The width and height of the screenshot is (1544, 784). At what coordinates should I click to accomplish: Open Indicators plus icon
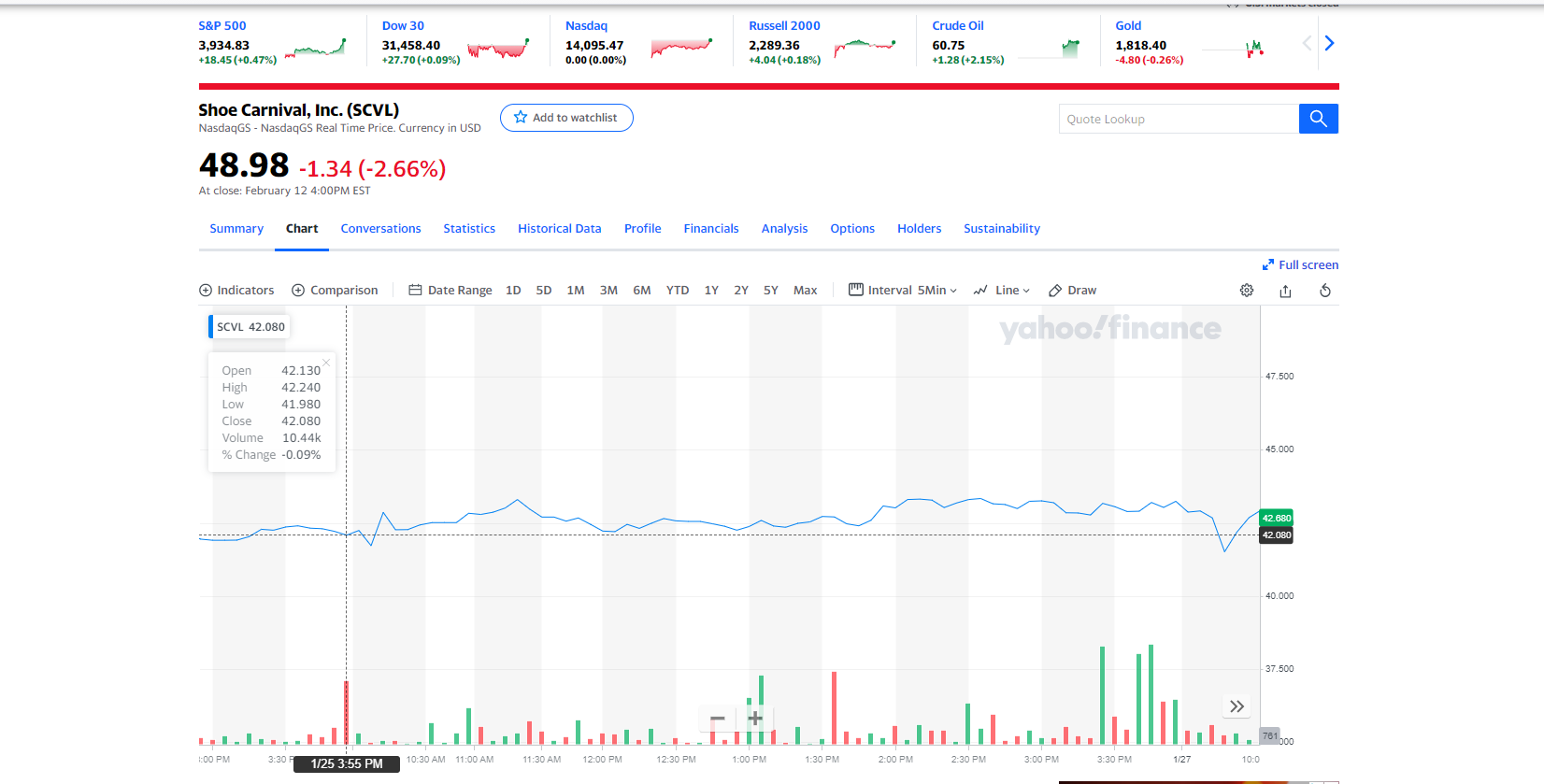tap(206, 291)
